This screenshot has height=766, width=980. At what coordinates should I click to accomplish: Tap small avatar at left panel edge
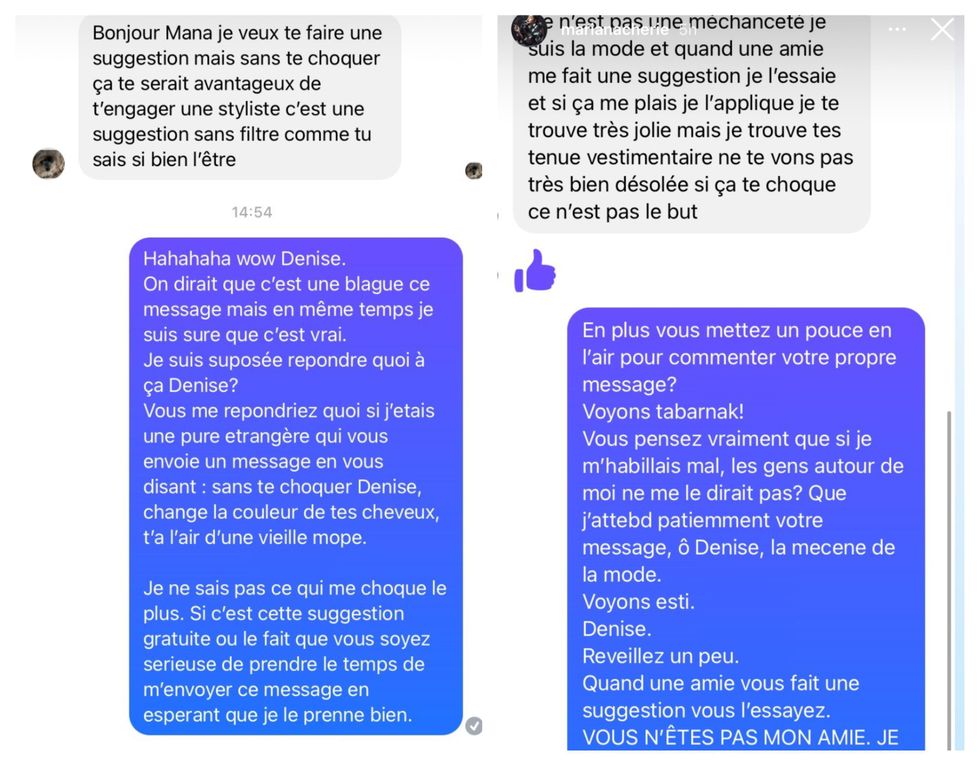(474, 170)
